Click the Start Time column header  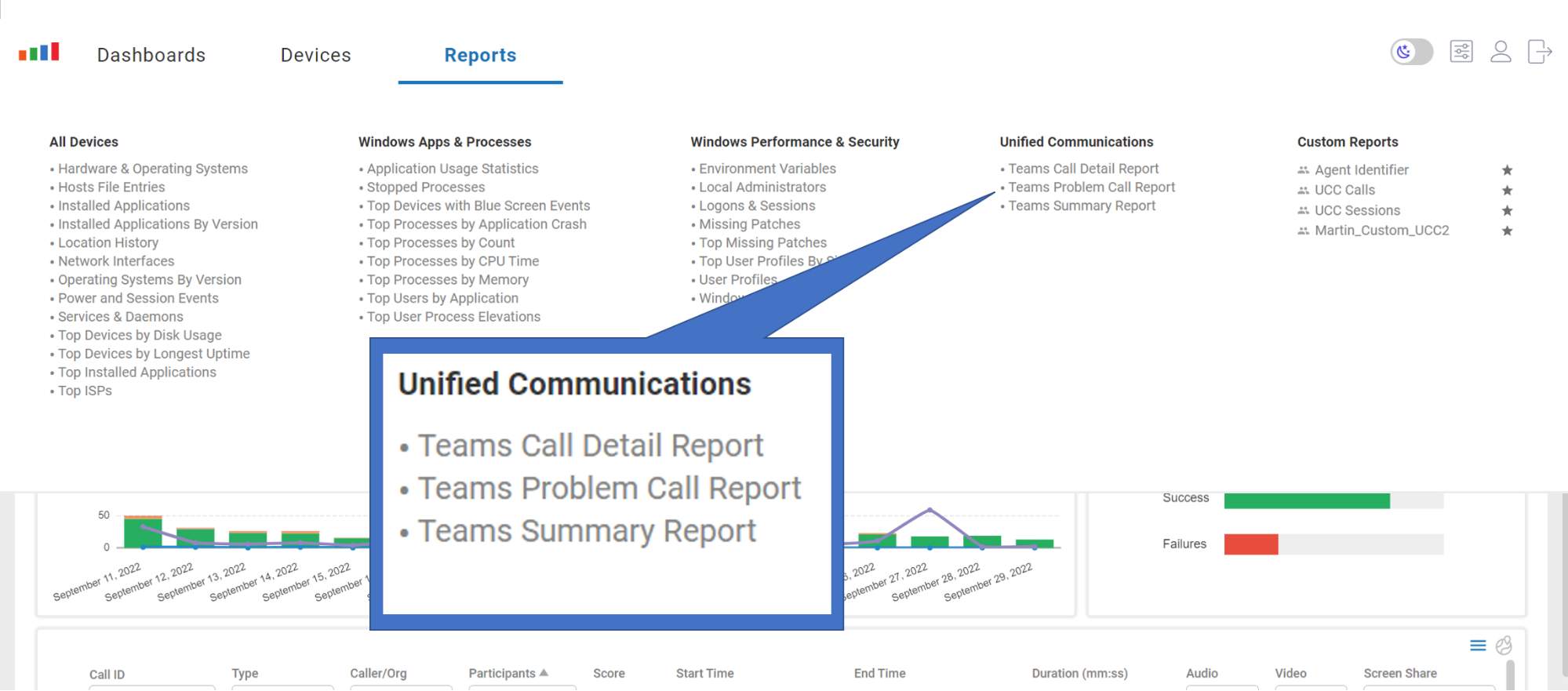(705, 673)
